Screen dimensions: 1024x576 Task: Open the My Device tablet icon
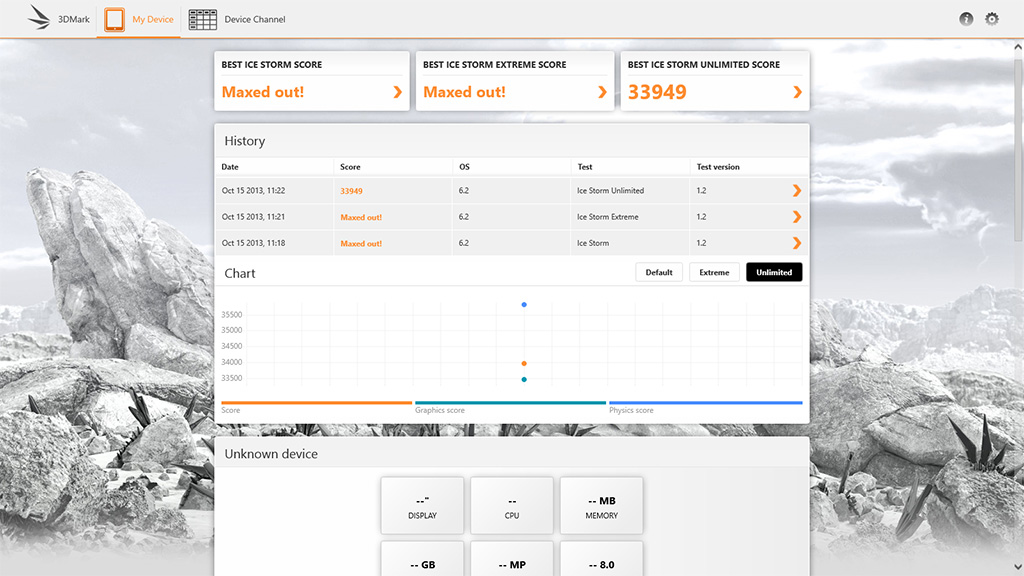pos(114,19)
